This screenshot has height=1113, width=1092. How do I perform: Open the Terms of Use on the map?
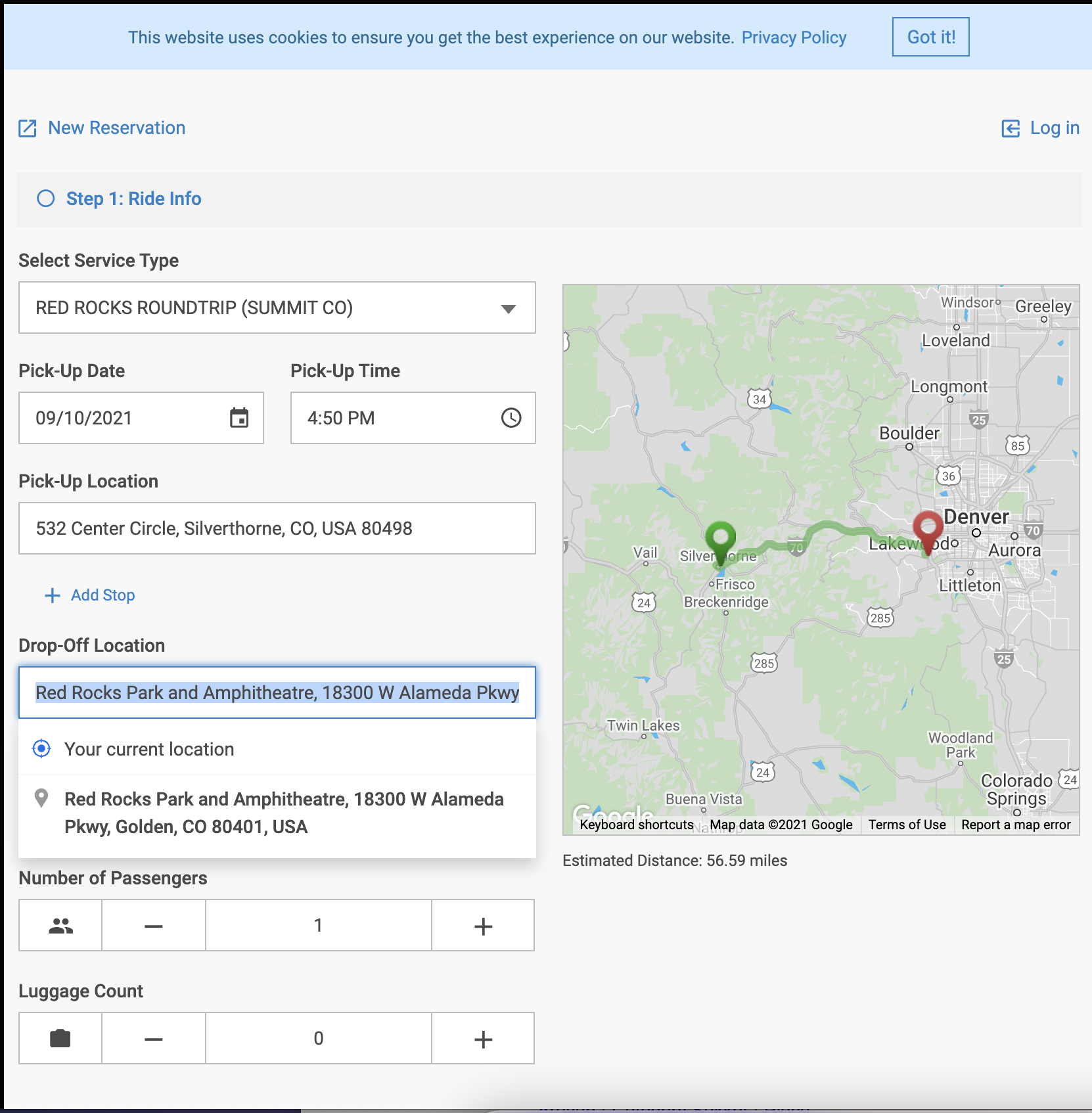coord(907,825)
